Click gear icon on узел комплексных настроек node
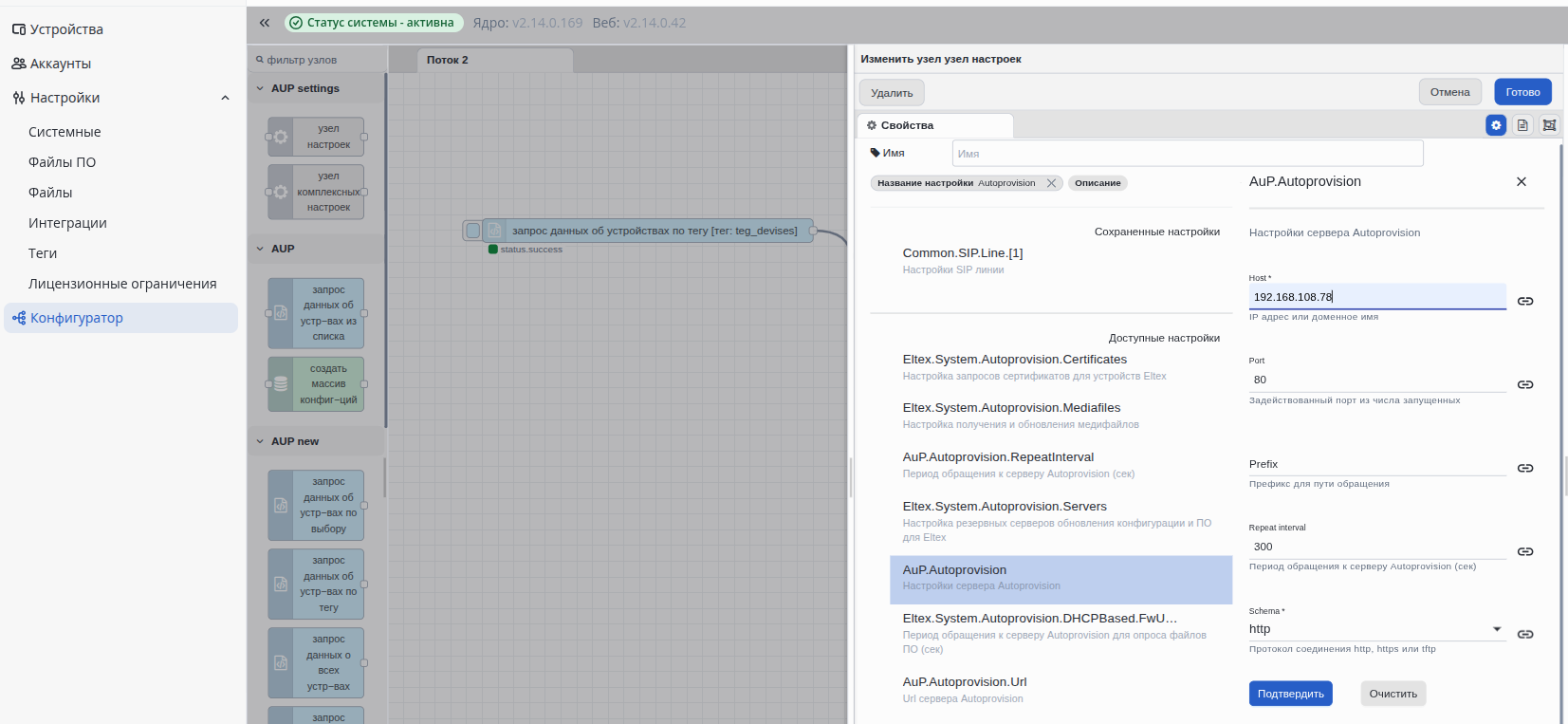This screenshot has height=724, width=1568. pos(281,192)
